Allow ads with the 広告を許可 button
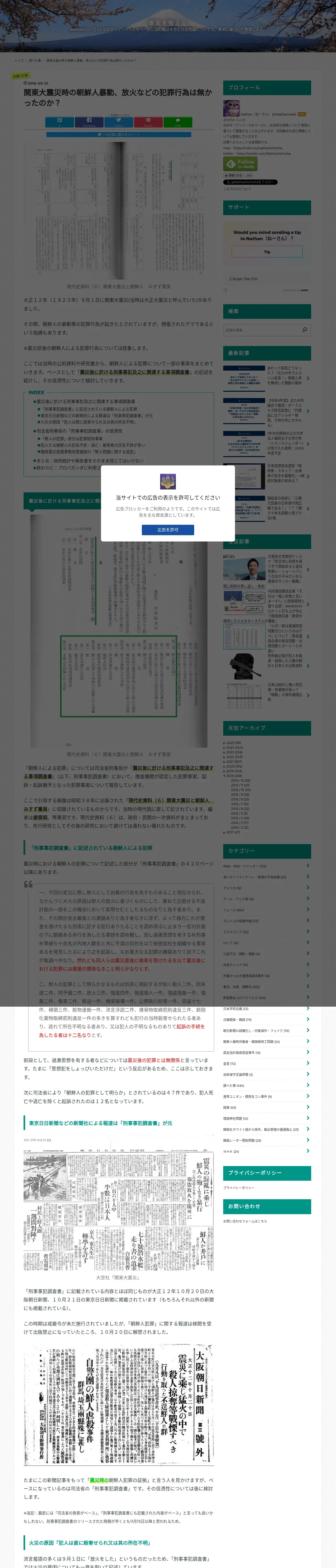Viewport: 336px width, 1568px height. click(x=168, y=529)
